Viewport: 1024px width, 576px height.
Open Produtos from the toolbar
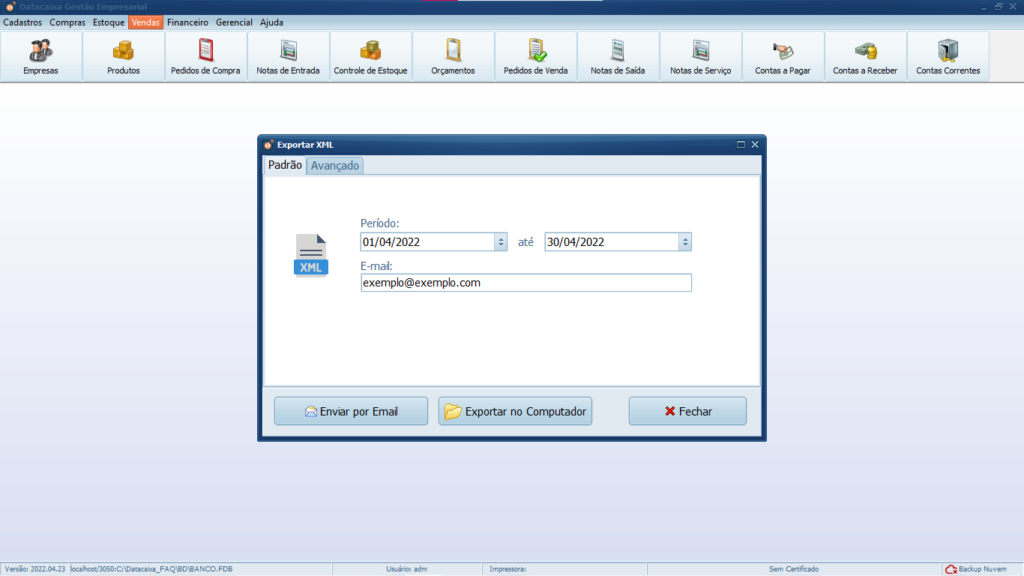click(123, 56)
